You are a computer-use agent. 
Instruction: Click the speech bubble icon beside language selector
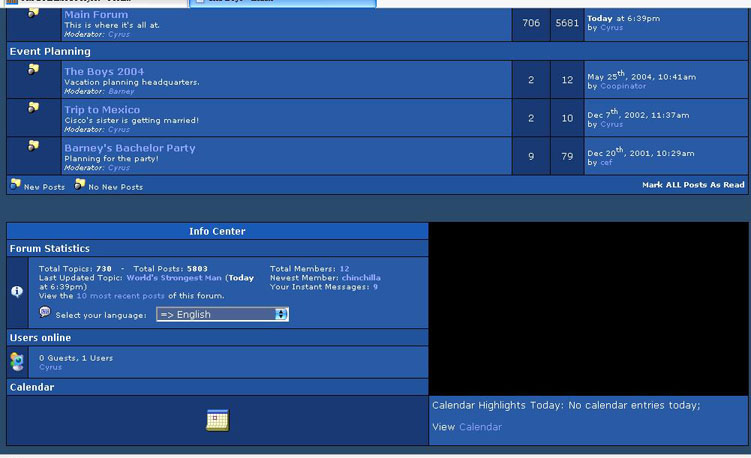[x=45, y=313]
